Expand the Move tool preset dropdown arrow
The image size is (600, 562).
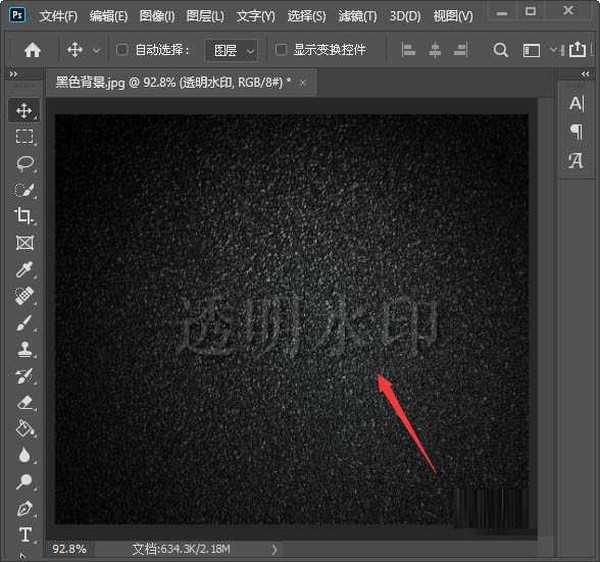click(x=96, y=50)
